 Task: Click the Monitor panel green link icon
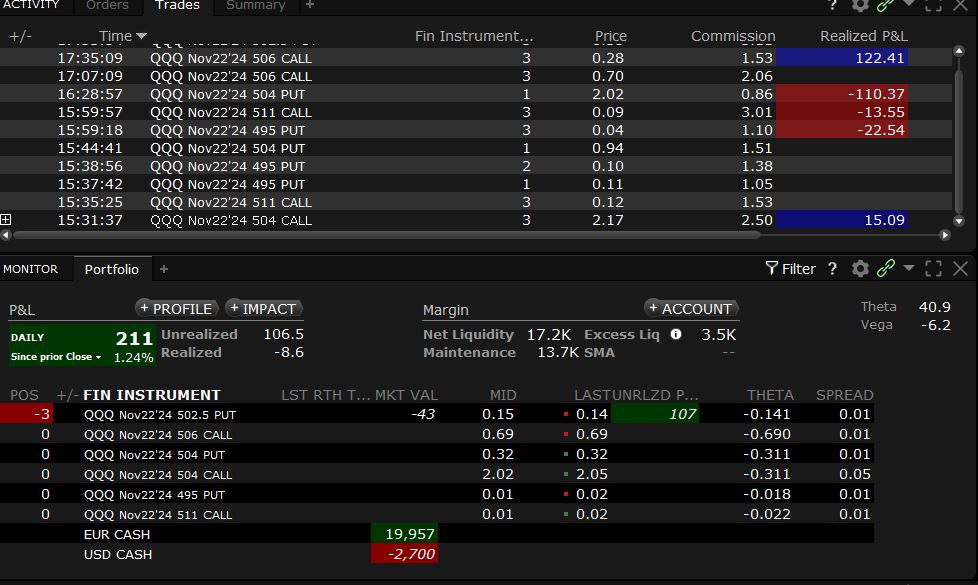886,268
